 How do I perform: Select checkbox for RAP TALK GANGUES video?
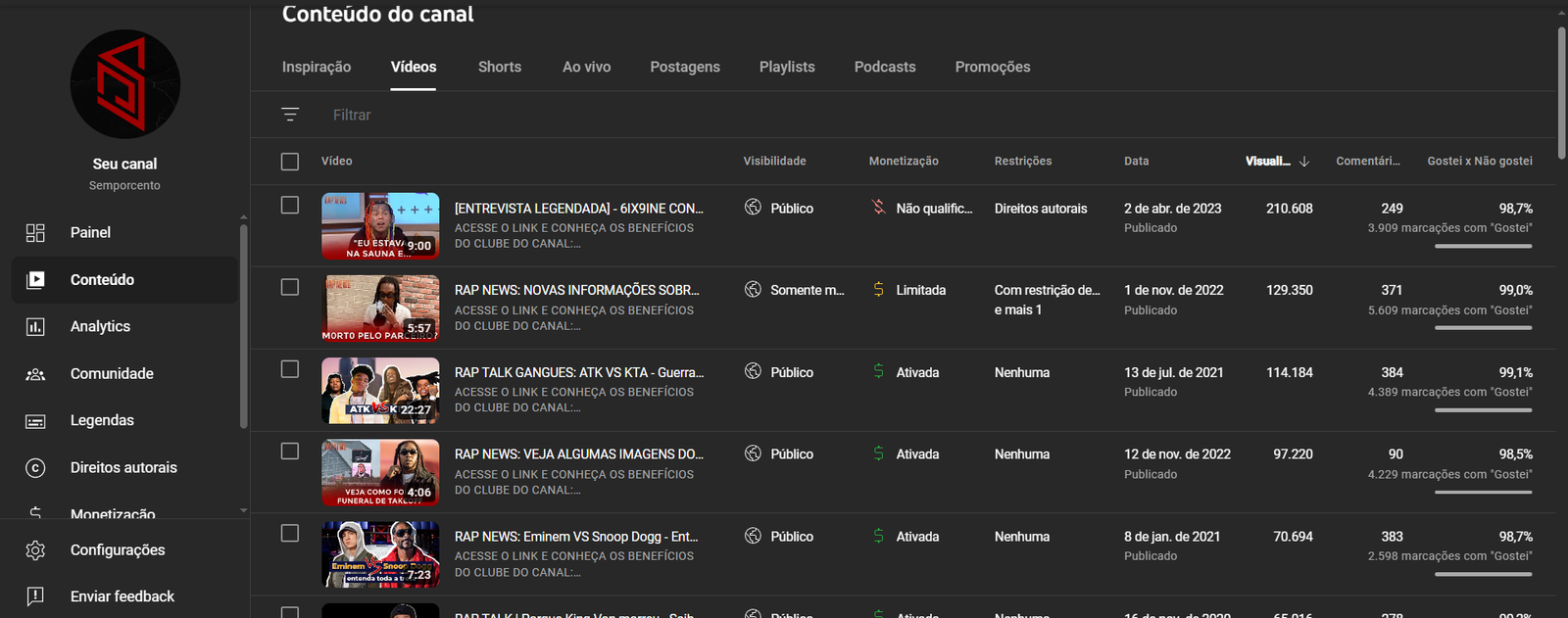(x=290, y=369)
